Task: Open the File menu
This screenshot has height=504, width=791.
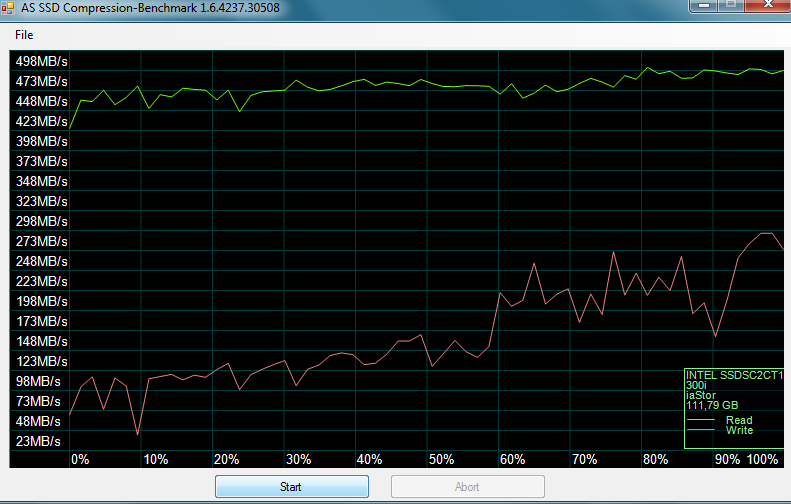Action: [x=24, y=35]
